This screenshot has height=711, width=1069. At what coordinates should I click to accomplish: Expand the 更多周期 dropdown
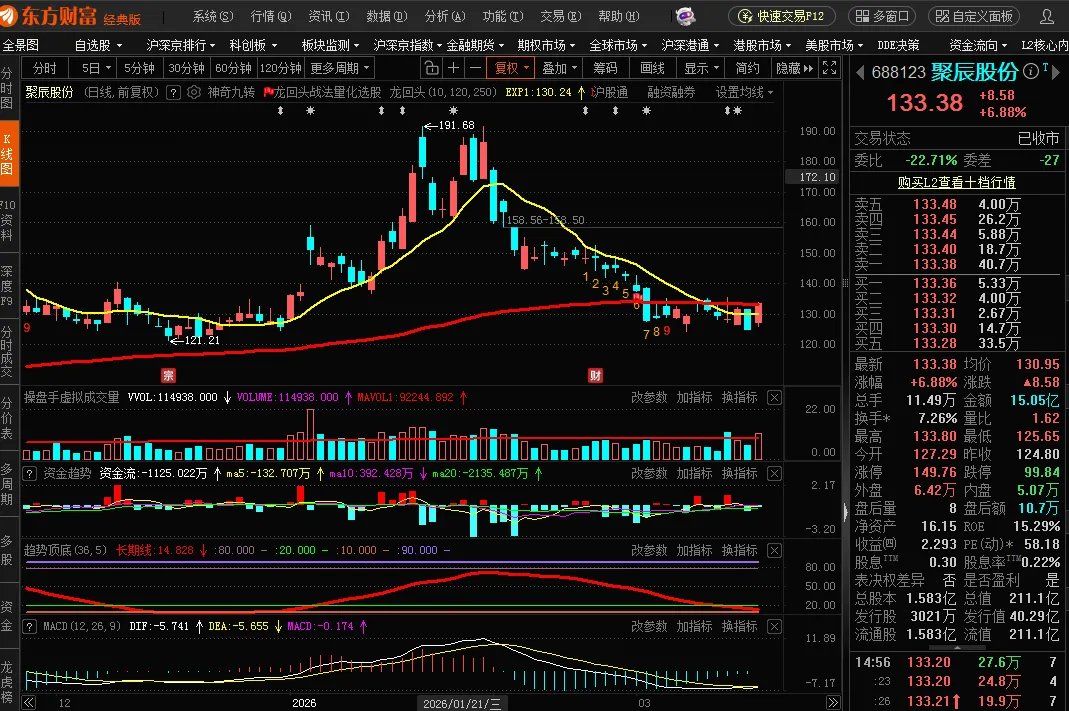point(340,68)
